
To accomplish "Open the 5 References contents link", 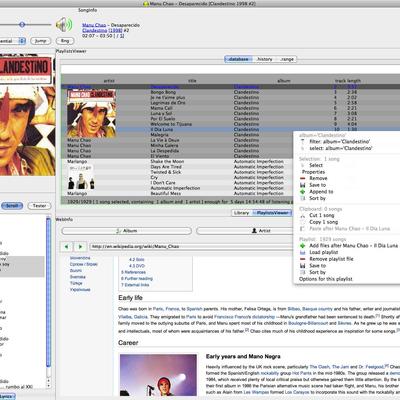I will point(133,272).
